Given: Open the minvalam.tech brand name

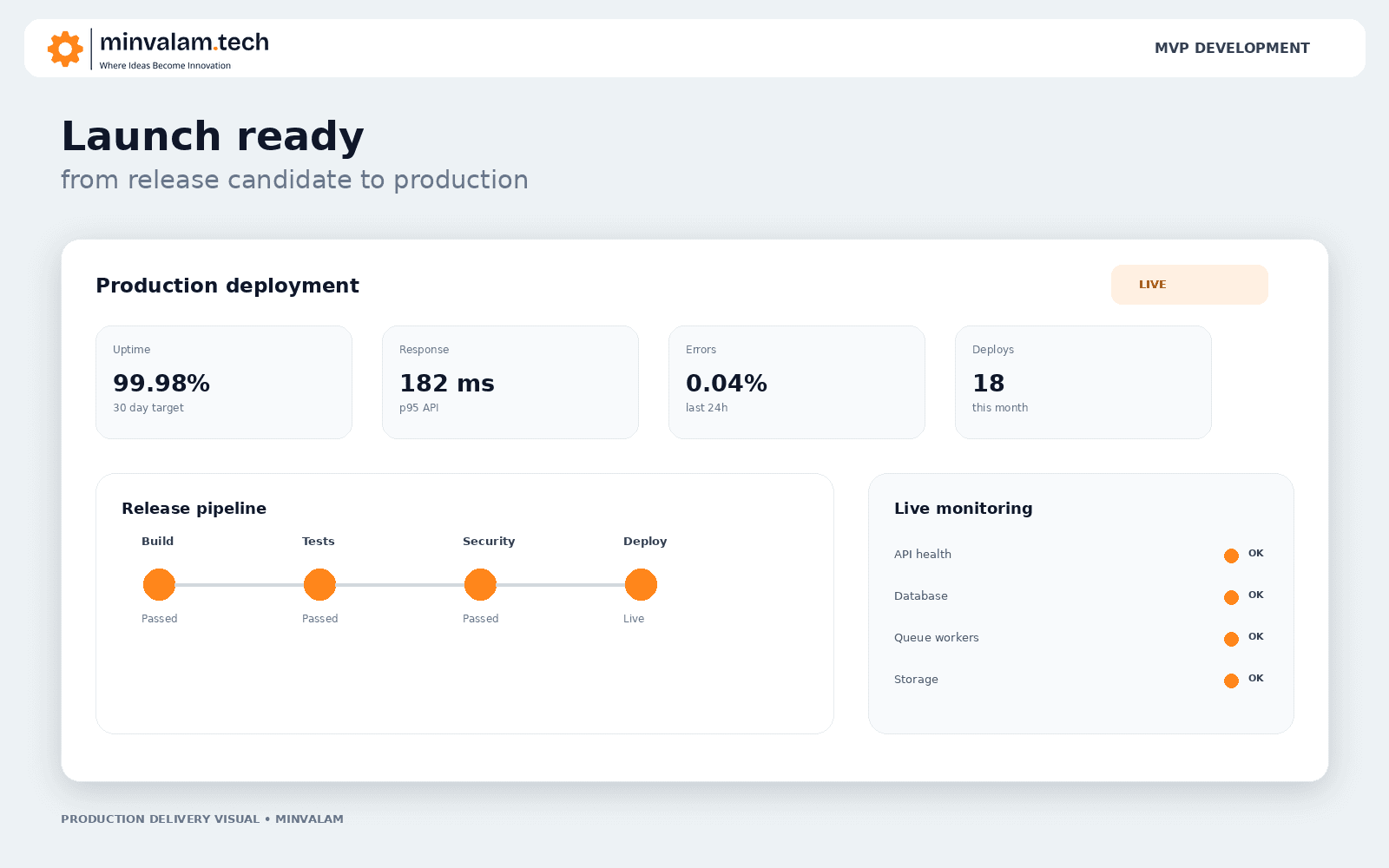Looking at the screenshot, I should (x=184, y=42).
